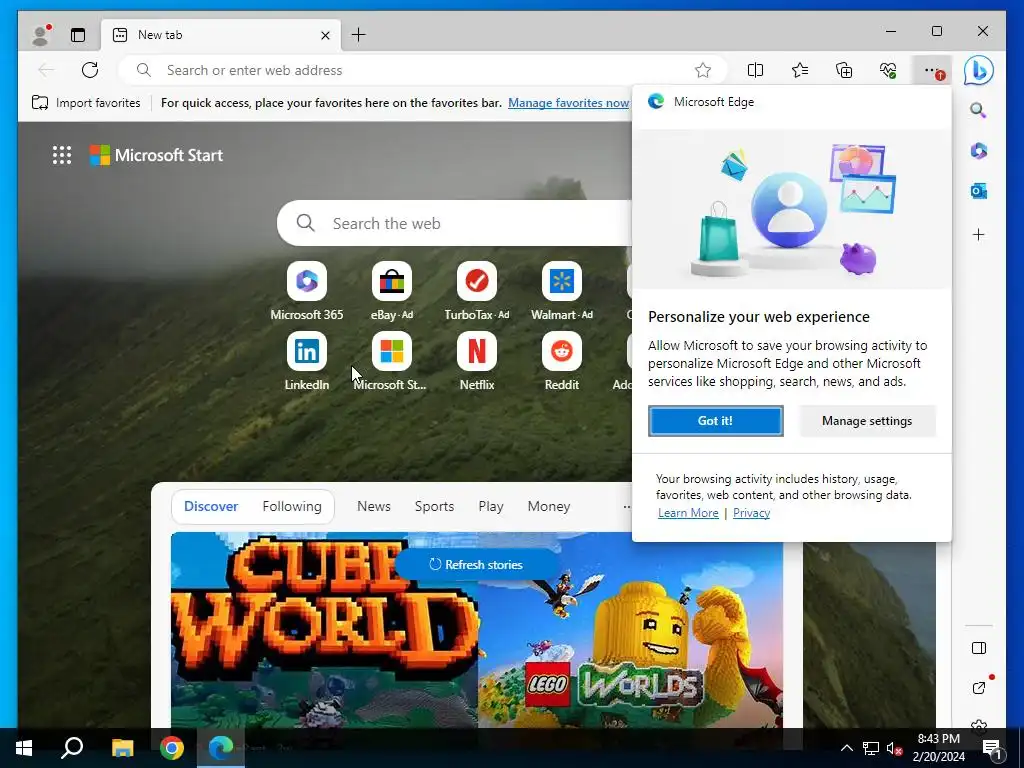Open the Money feed tab
1024x768 pixels.
click(x=549, y=506)
